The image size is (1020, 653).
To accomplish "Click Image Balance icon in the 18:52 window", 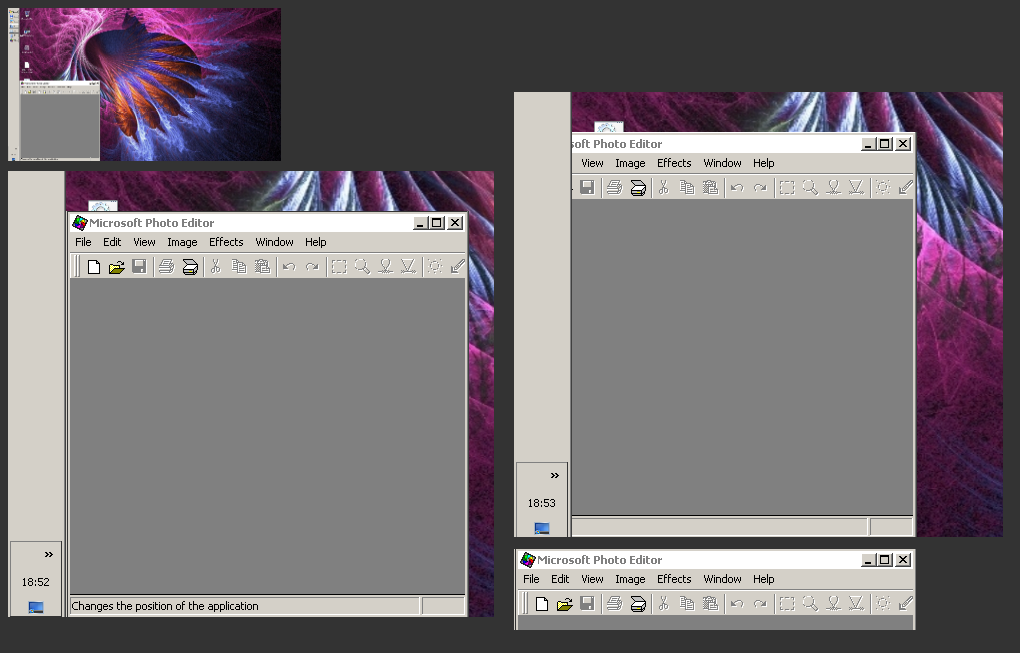I will pos(435,267).
